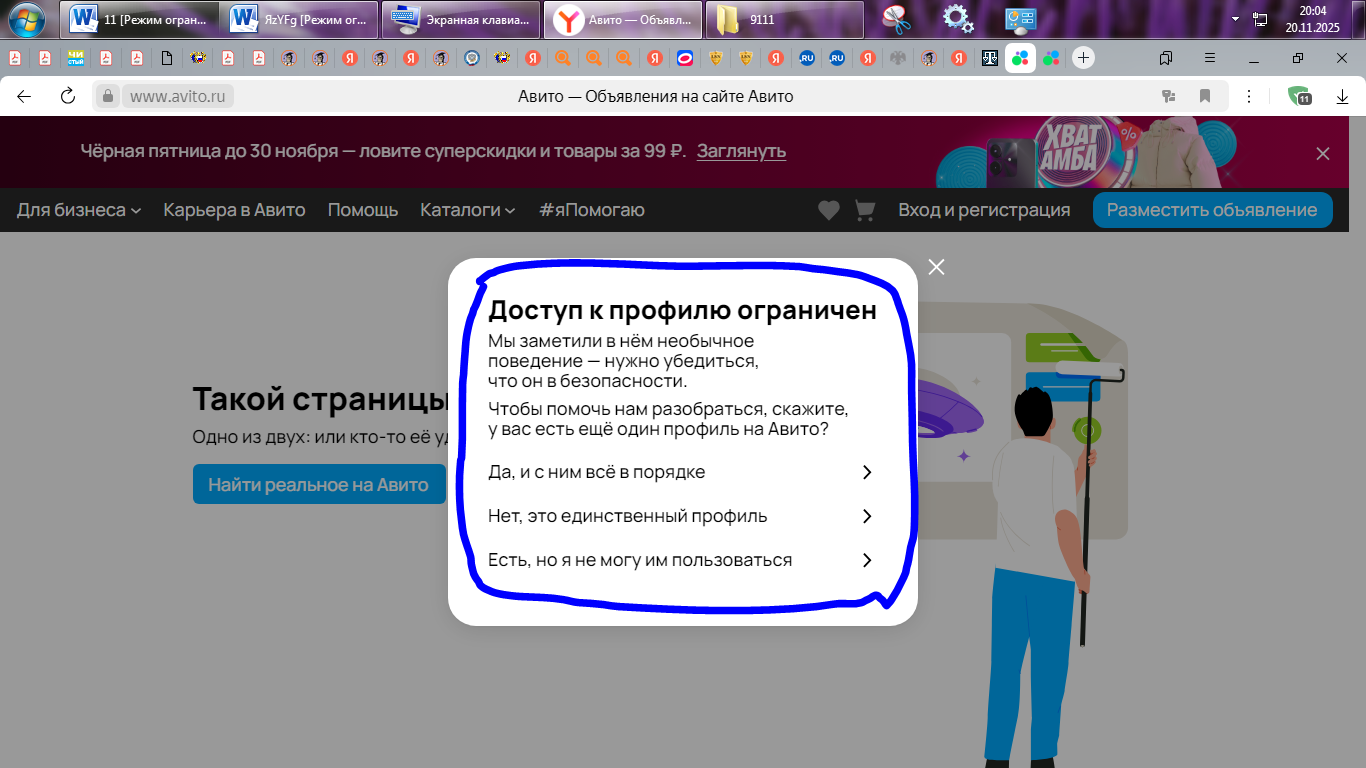Reload the page with the refresh icon

tap(67, 96)
